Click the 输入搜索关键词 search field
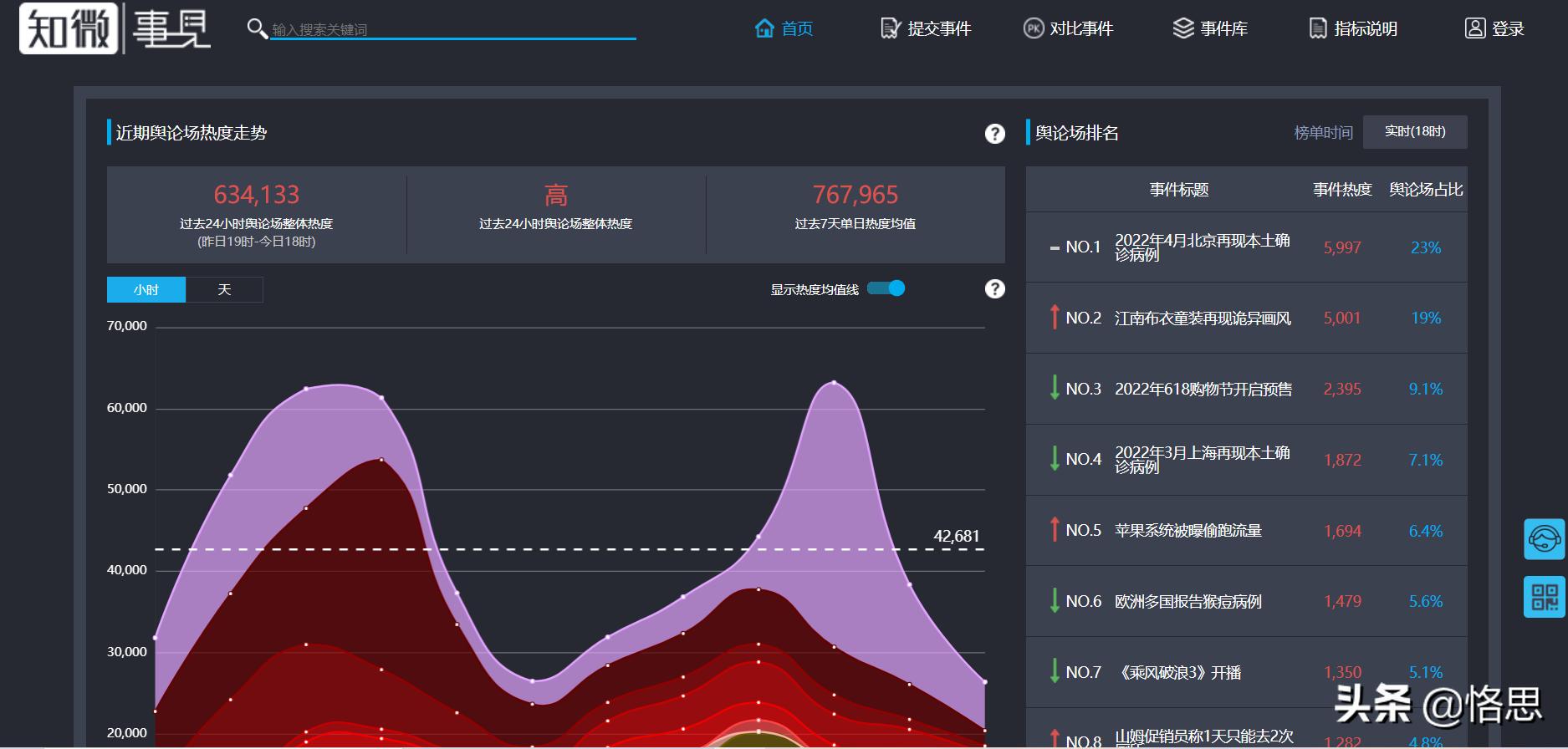The width and height of the screenshot is (1568, 749). [x=452, y=29]
